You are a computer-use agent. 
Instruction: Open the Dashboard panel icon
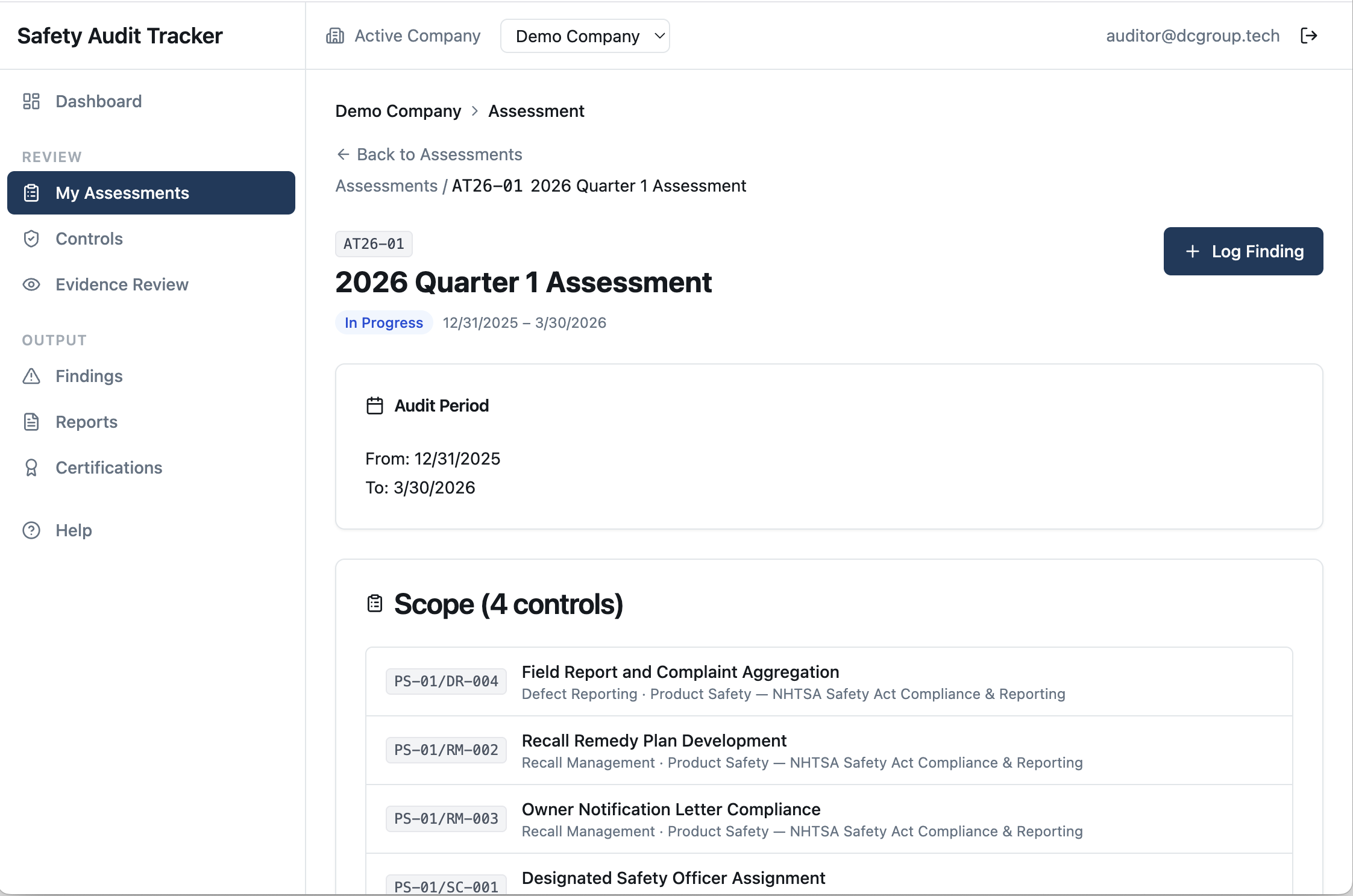coord(32,101)
